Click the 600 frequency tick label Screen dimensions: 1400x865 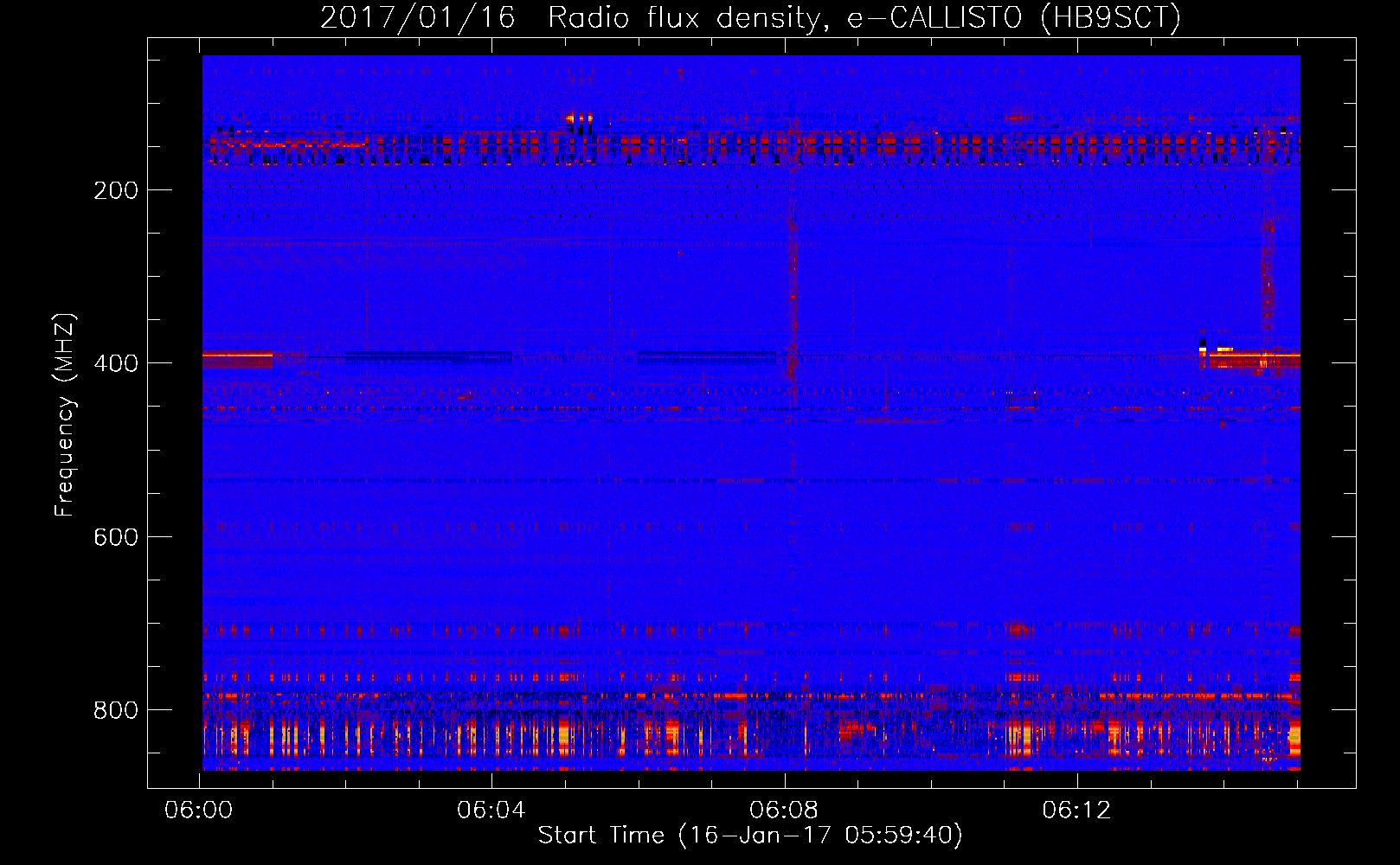[x=116, y=537]
